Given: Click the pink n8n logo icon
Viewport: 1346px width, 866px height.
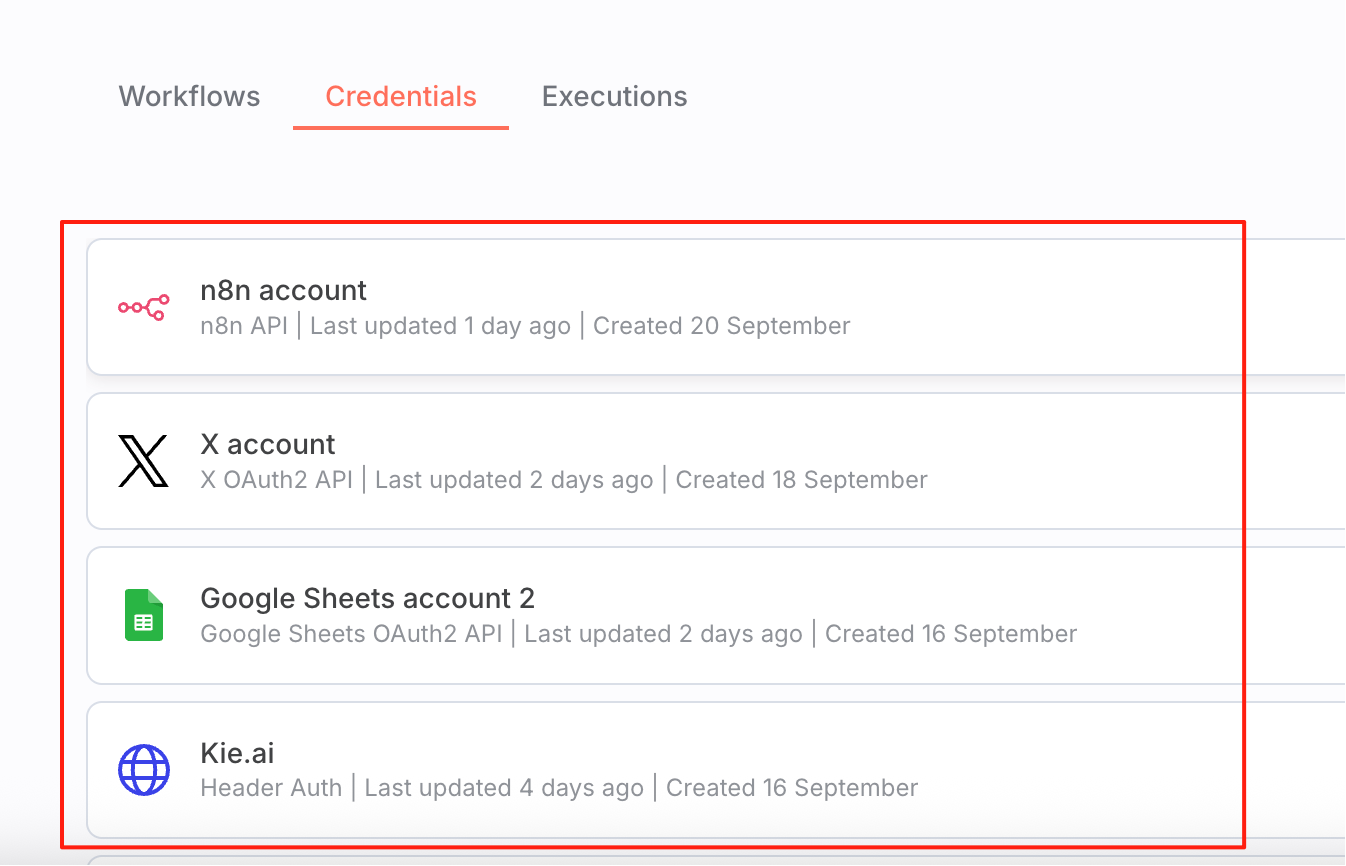Looking at the screenshot, I should click(x=143, y=307).
